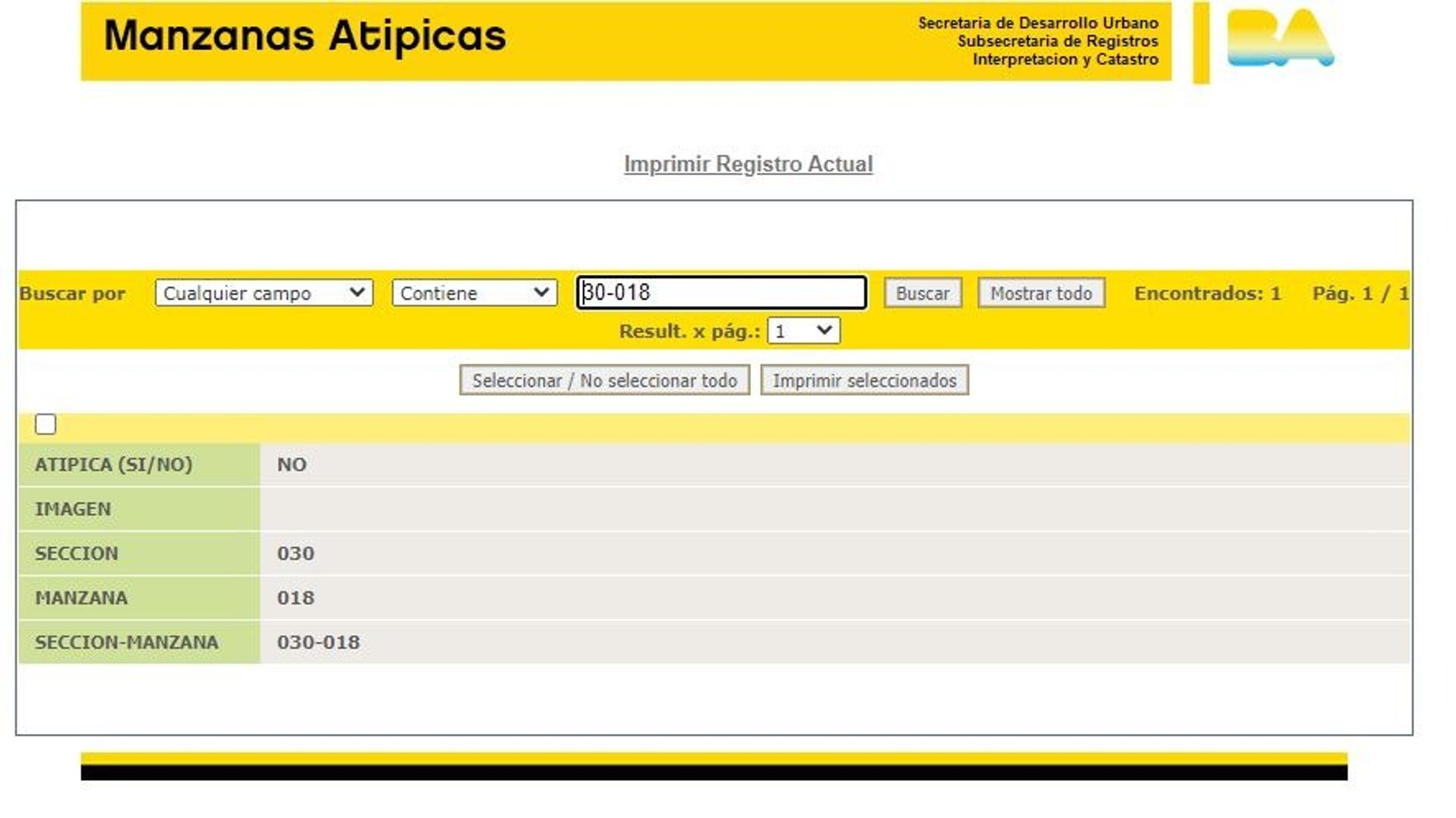Click the ATIPICA (SI/NO) label

coord(114,464)
